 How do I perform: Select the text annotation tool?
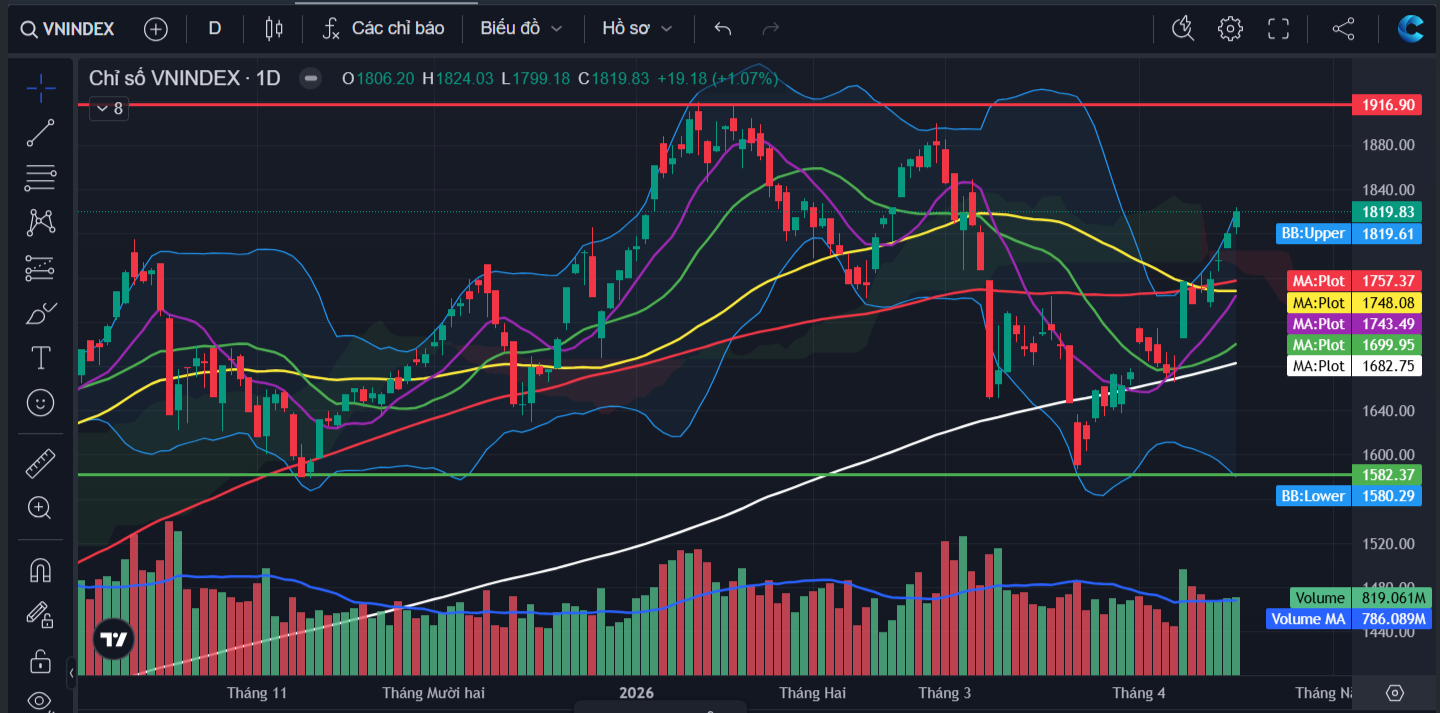pos(40,358)
